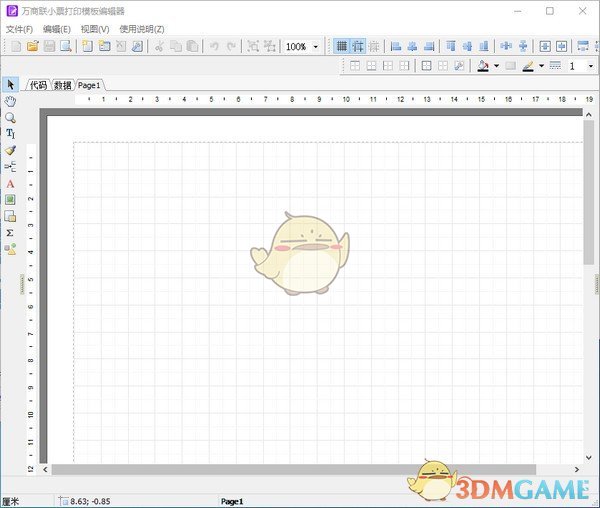Viewport: 600px width, 508px height.
Task: Insert a text object with A tool
Action: pyautogui.click(x=10, y=184)
